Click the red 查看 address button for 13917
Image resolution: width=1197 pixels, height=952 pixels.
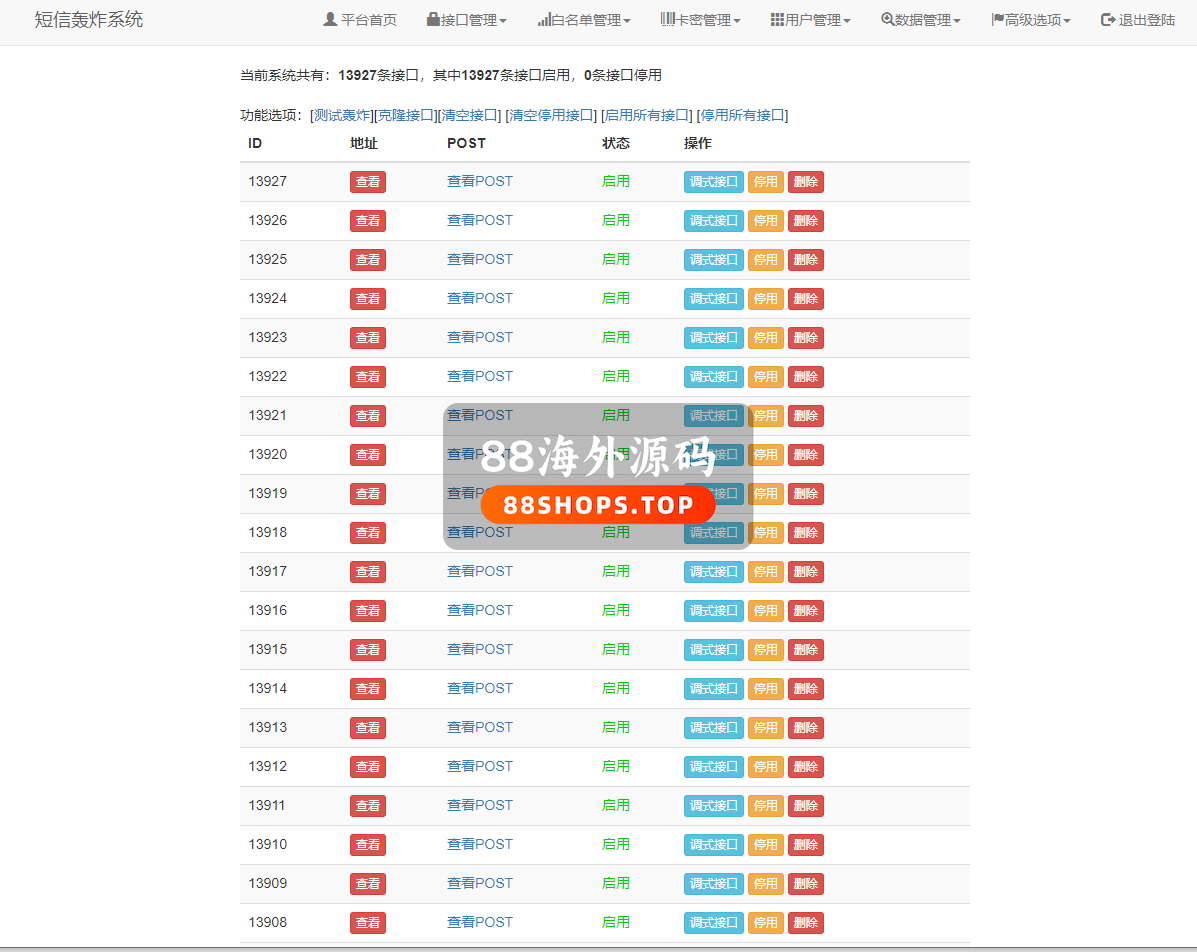click(367, 572)
